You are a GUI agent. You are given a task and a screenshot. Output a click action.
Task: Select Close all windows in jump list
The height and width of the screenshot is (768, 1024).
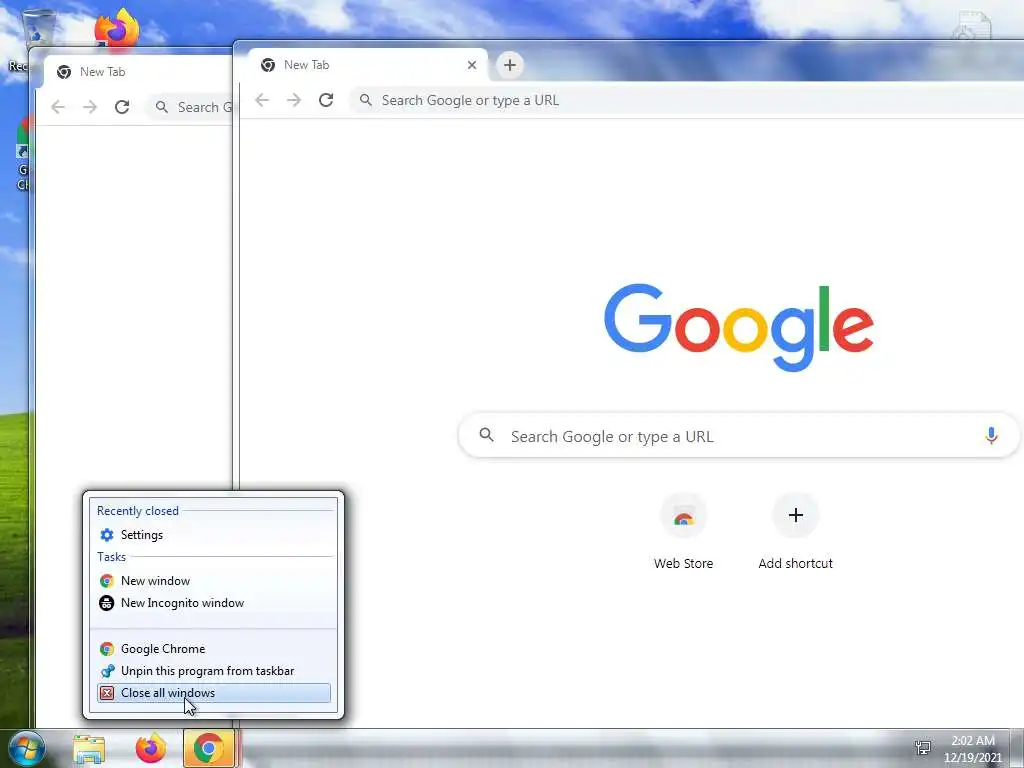pyautogui.click(x=214, y=693)
